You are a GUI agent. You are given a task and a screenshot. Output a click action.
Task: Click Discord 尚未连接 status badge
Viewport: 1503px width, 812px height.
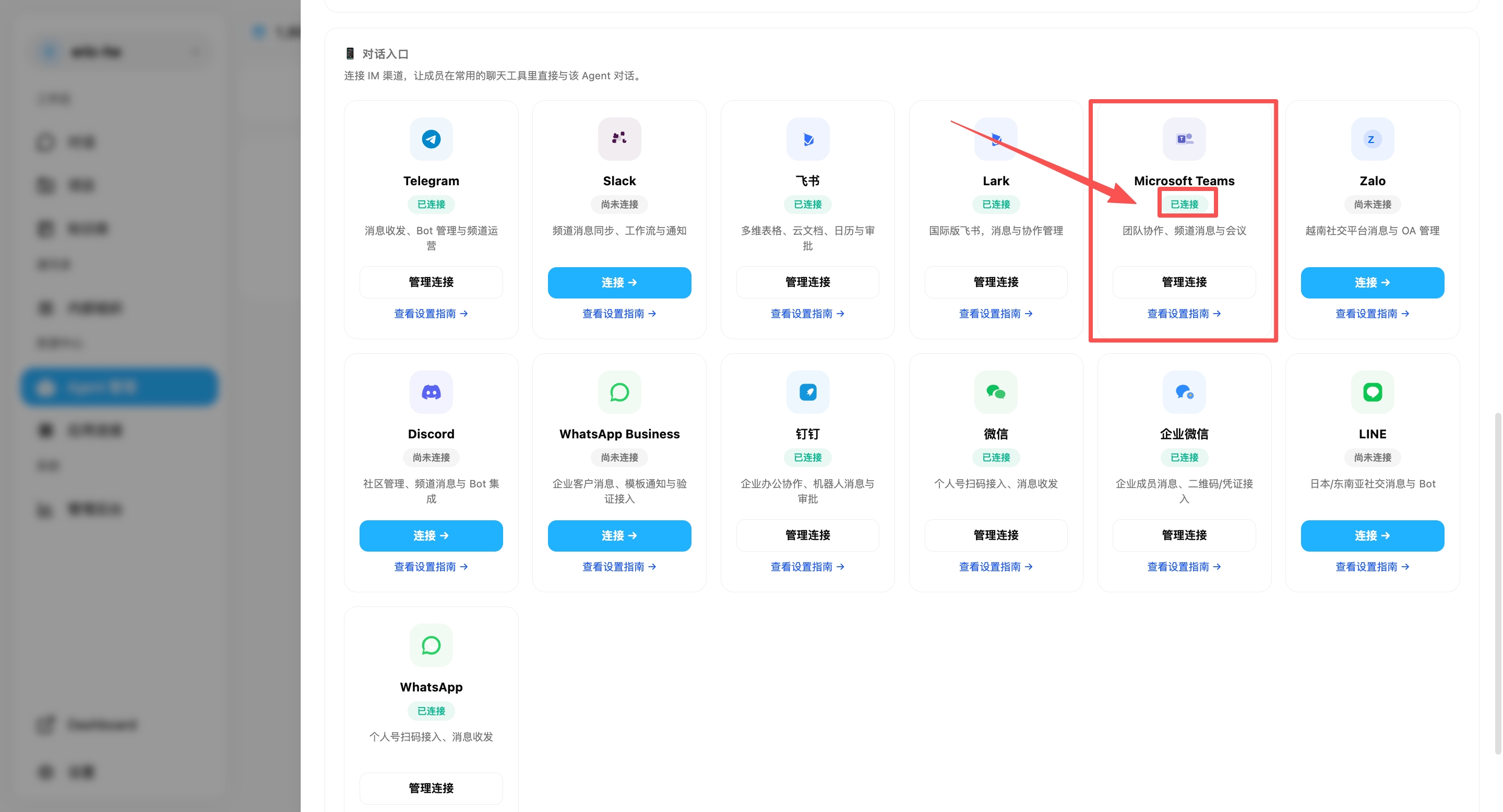click(x=431, y=457)
